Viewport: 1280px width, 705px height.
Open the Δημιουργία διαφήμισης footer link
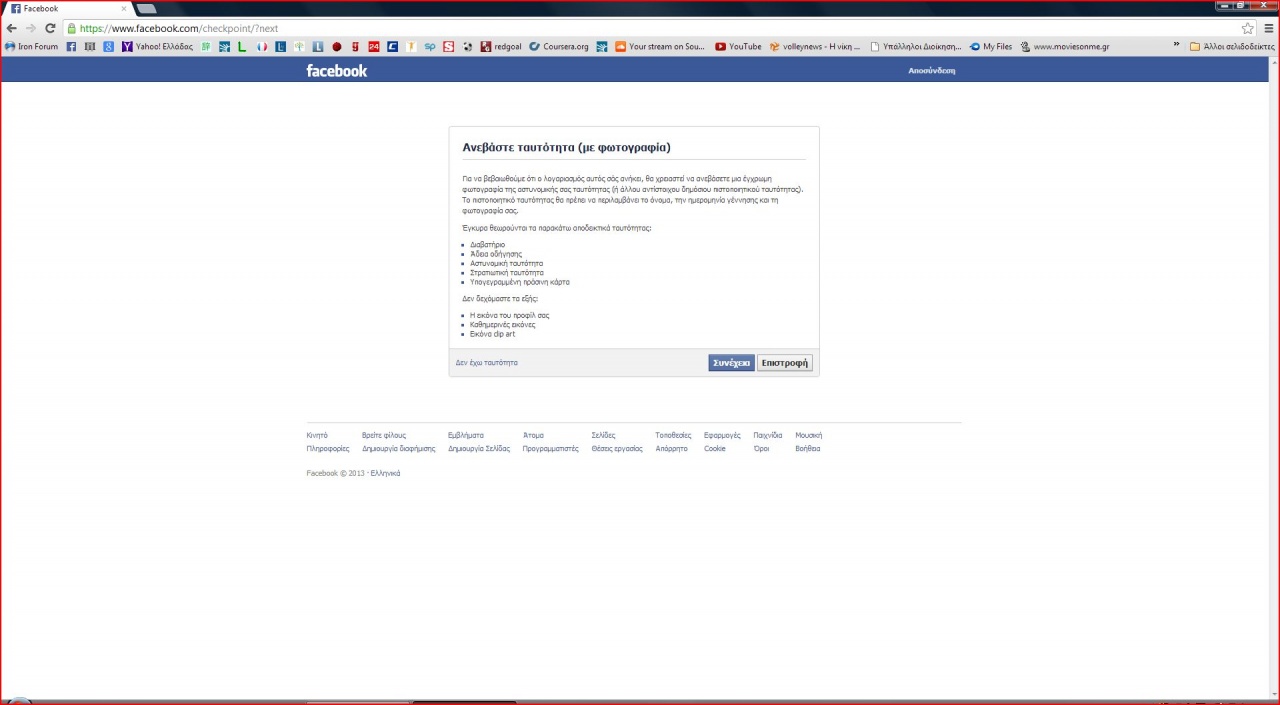[399, 449]
